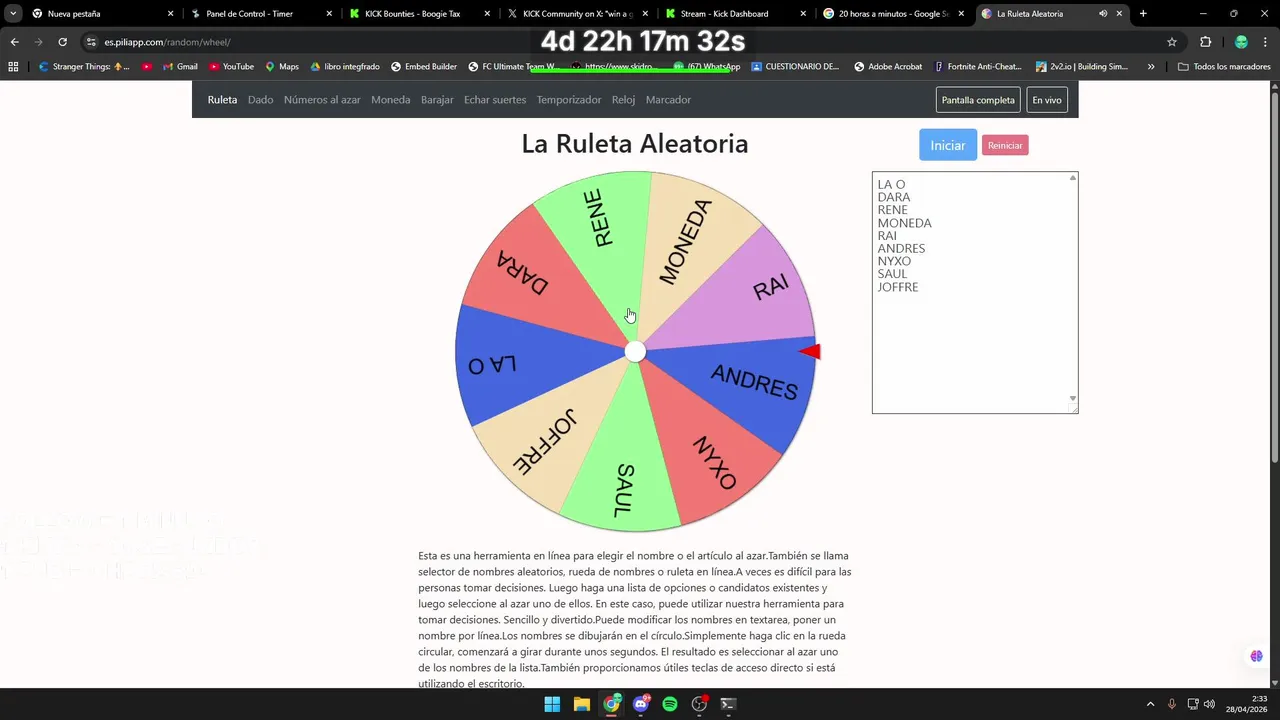
Task: Open Spotify from the taskbar
Action: click(x=670, y=704)
